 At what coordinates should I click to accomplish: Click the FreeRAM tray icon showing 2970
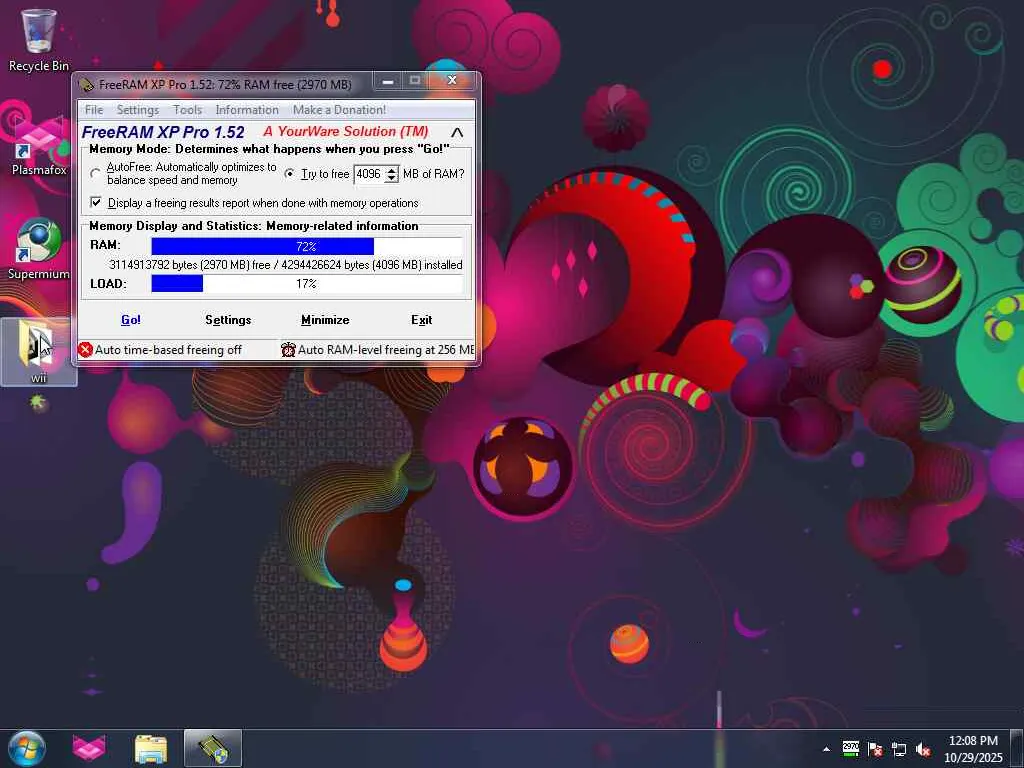(850, 748)
